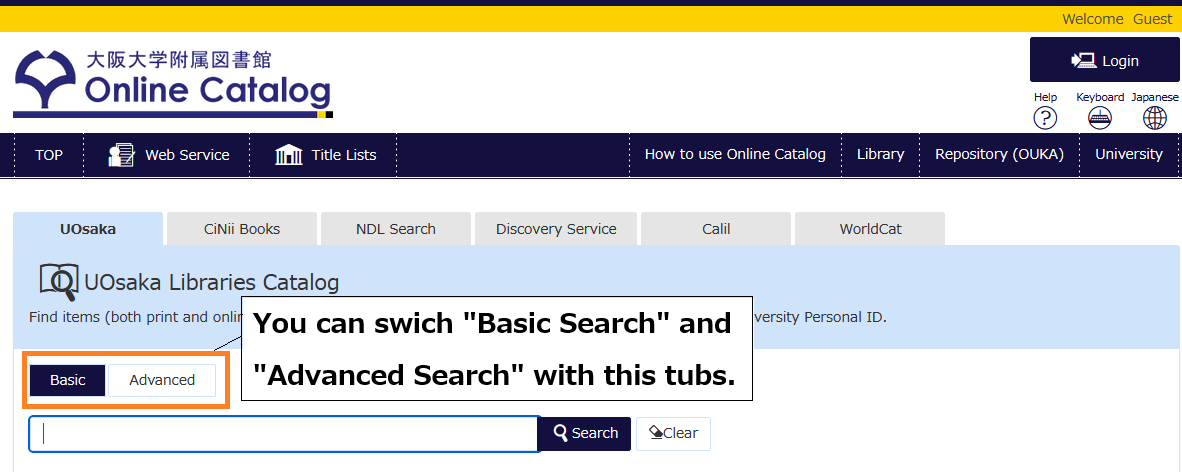Open Repository (OUKA) link
1182x472 pixels.
[x=999, y=154]
